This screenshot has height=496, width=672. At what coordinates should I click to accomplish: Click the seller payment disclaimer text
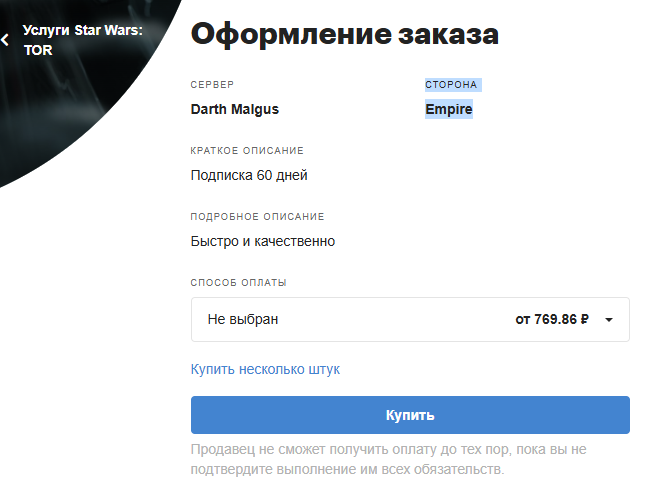tap(388, 459)
